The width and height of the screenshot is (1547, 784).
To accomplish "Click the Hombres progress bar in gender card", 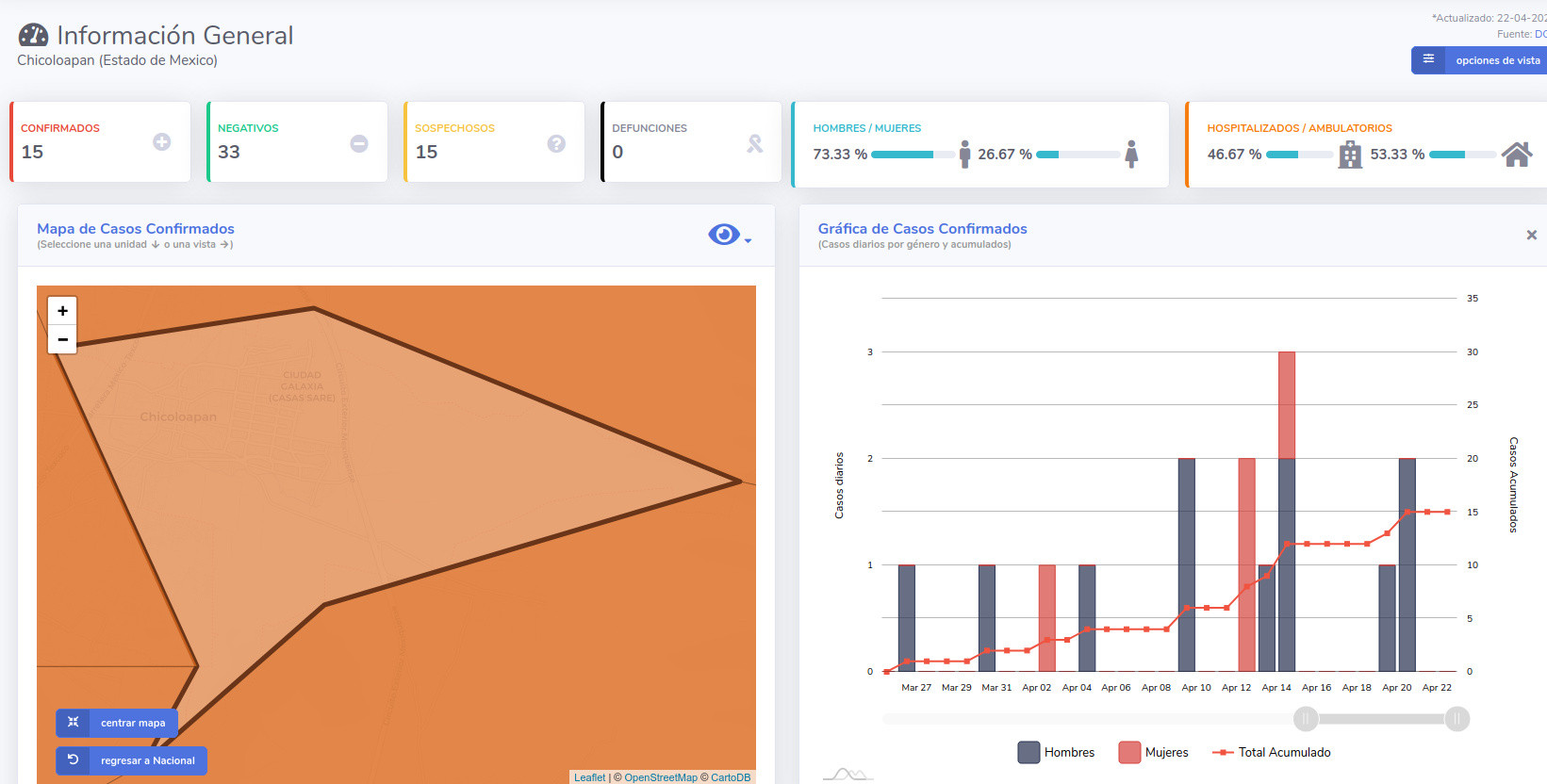I will (x=913, y=155).
